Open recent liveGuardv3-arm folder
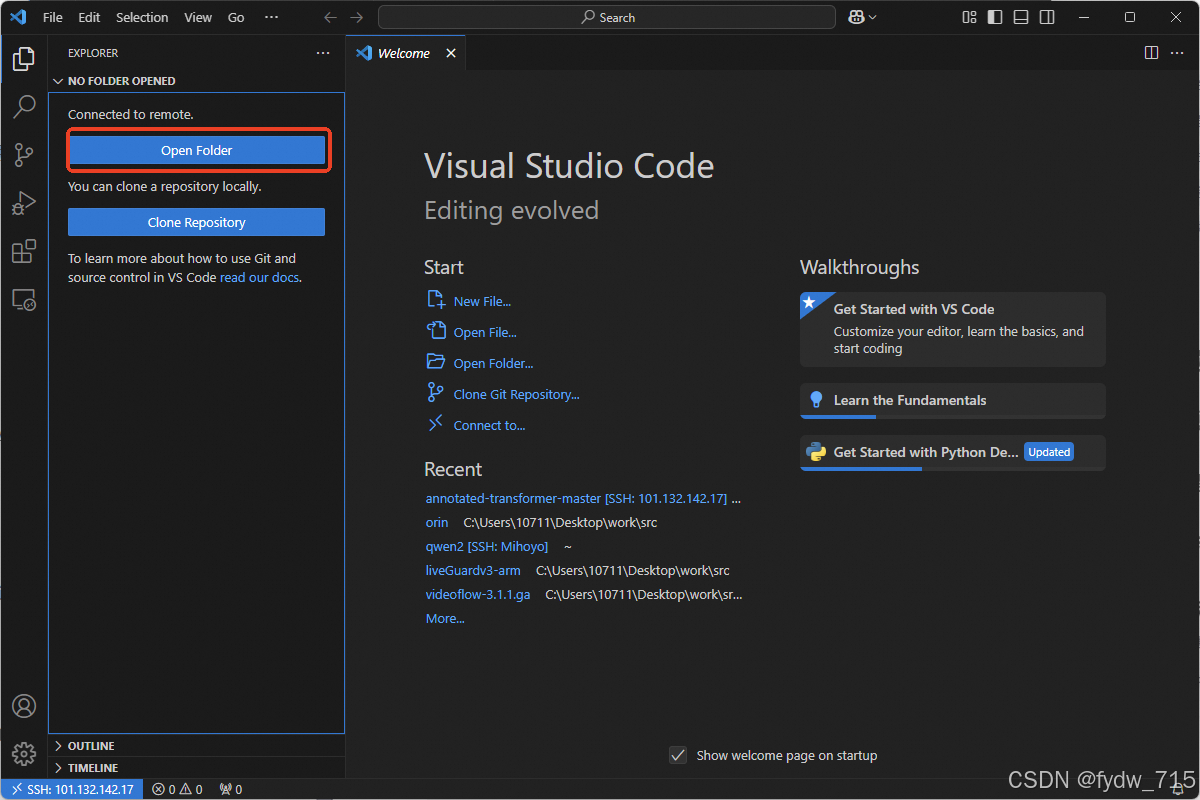 (473, 570)
